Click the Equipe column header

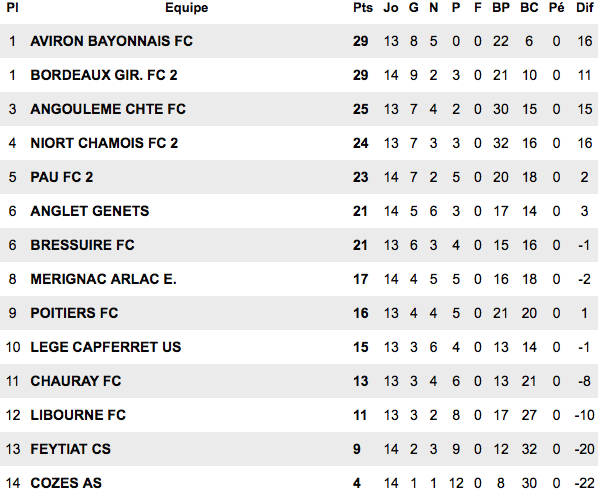(x=186, y=8)
